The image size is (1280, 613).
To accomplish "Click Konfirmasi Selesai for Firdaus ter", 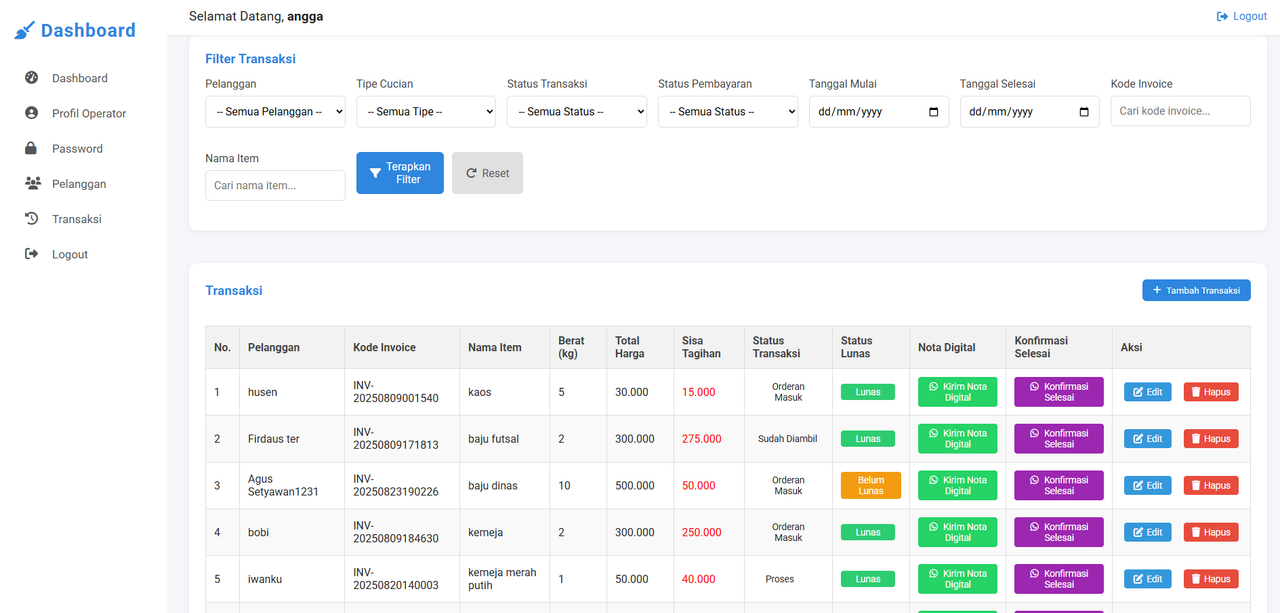I will click(1059, 439).
